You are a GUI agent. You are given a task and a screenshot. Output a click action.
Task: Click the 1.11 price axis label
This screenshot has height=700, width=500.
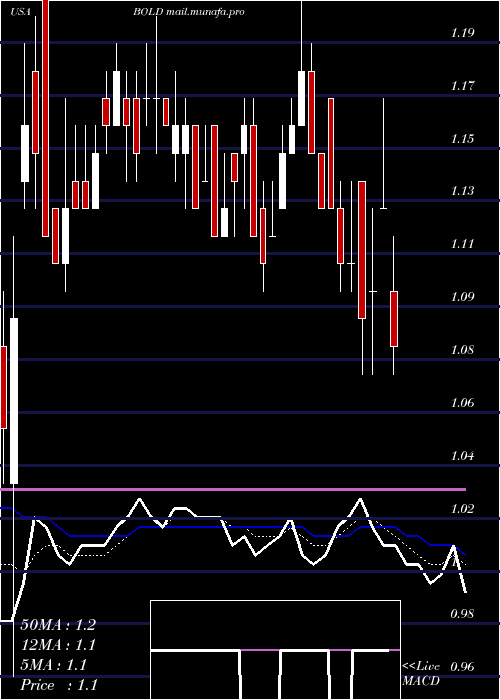462,244
